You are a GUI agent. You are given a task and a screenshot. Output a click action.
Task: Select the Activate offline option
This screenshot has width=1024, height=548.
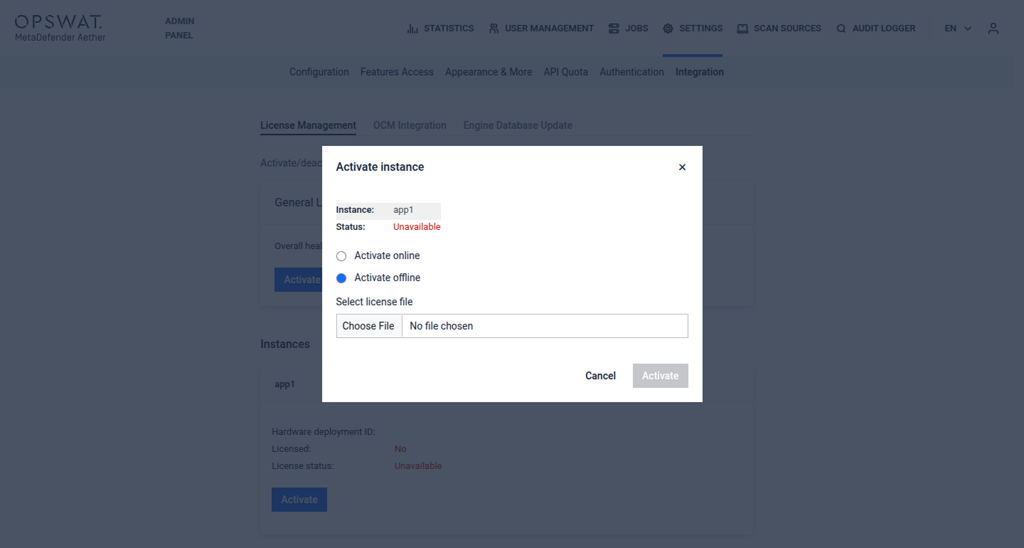point(341,278)
